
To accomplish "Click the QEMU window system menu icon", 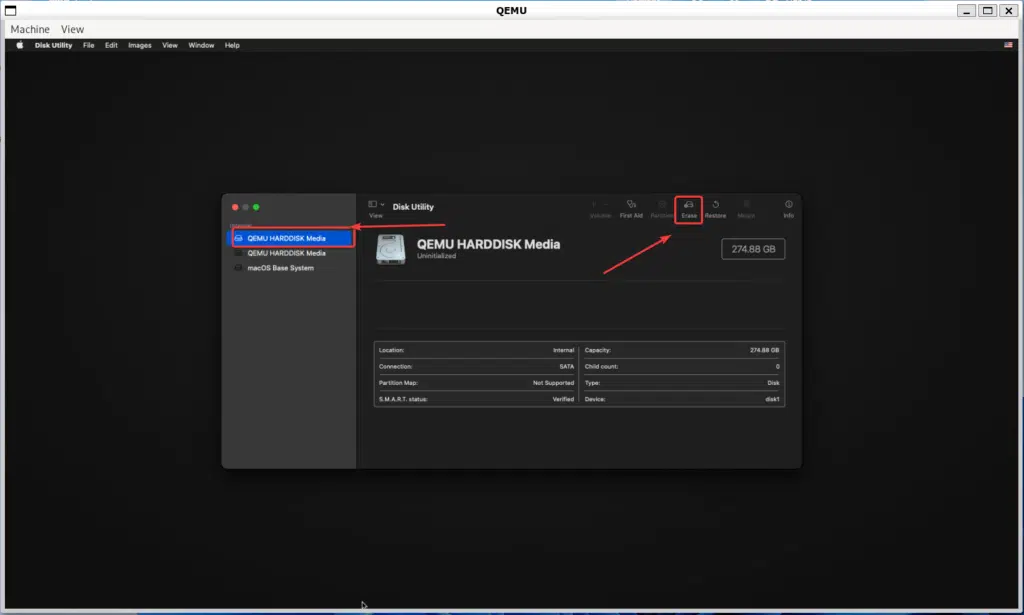I will coord(10,10).
